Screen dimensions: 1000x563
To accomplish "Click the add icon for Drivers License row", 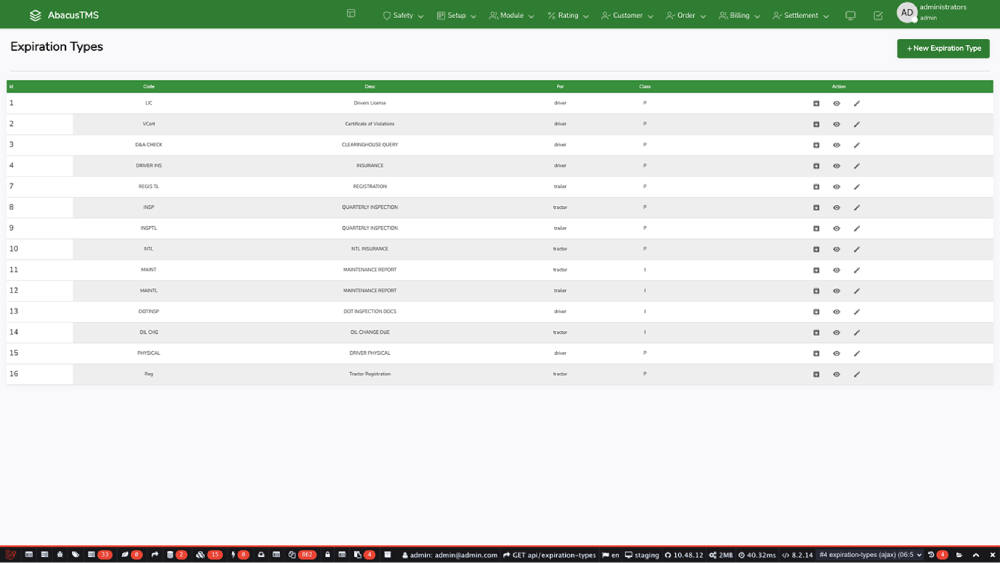I will pyautogui.click(x=816, y=103).
